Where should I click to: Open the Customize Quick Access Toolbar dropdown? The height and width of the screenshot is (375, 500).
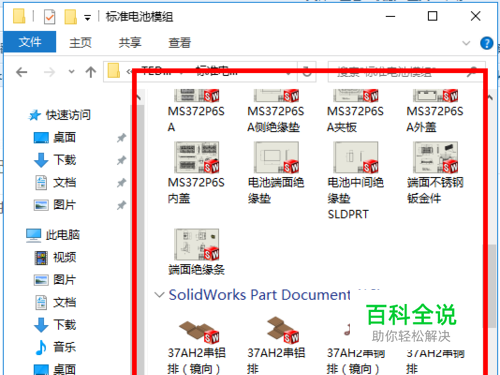pyautogui.click(x=87, y=18)
